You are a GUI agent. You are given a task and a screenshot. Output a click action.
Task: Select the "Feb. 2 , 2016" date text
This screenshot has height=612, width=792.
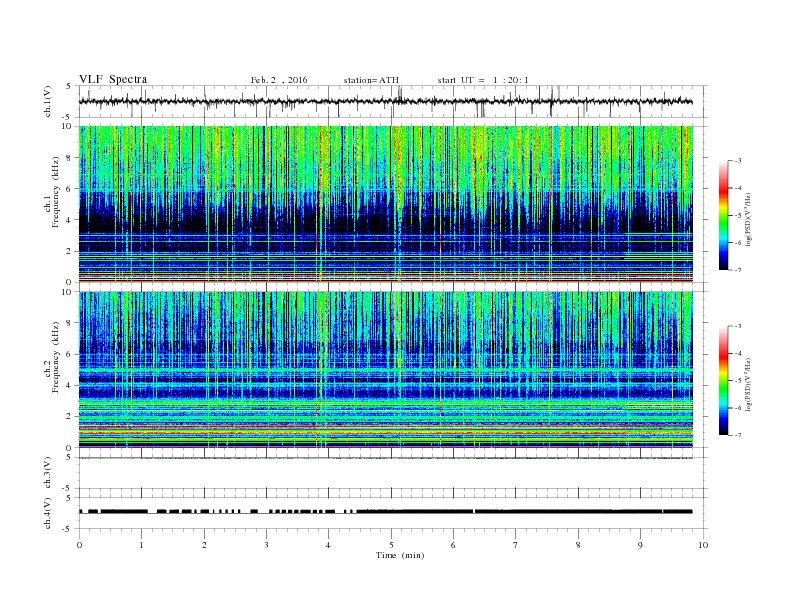[x=279, y=80]
